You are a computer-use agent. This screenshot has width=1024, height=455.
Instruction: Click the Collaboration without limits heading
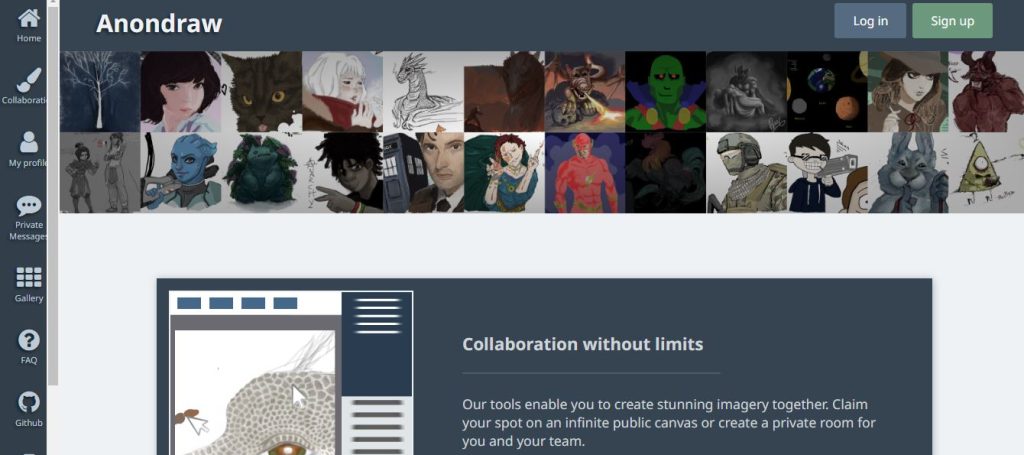(583, 344)
